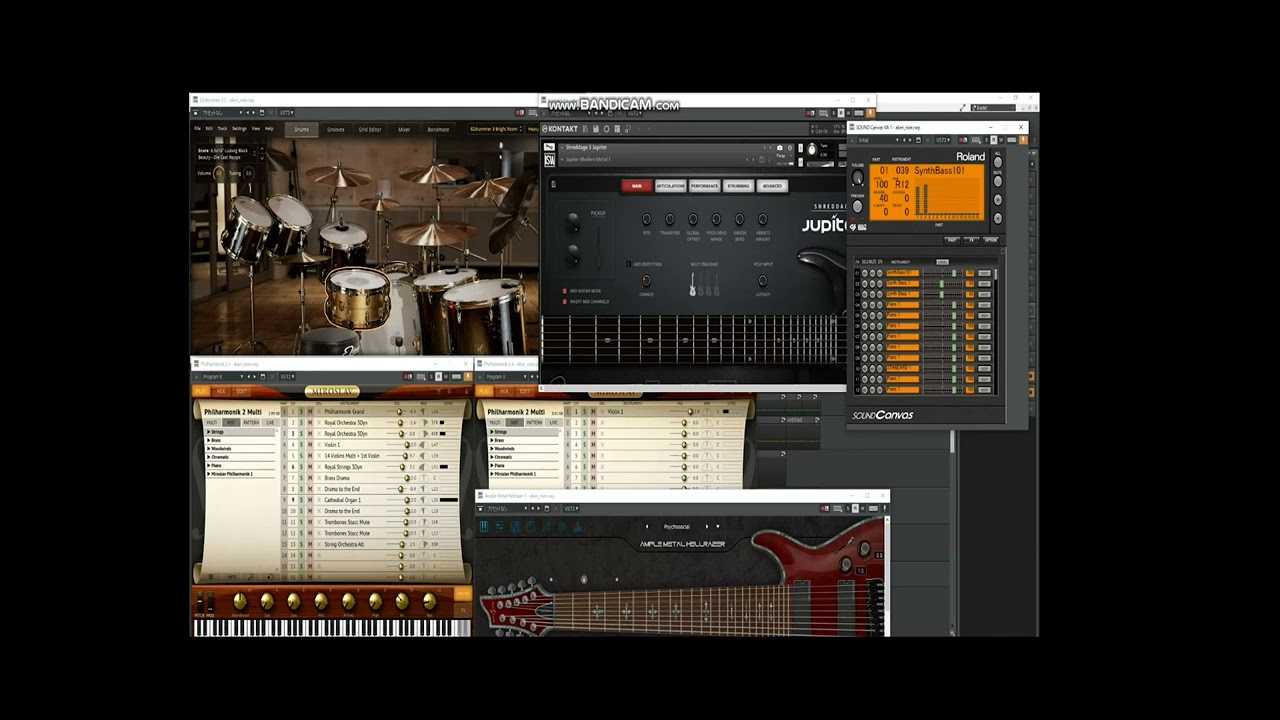Adjust the Snare Volume knob in EZdrummer
The height and width of the screenshot is (720, 1280).
click(218, 173)
